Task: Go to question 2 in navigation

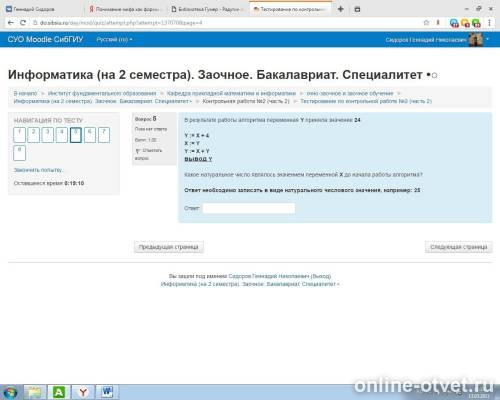Action: [33, 135]
